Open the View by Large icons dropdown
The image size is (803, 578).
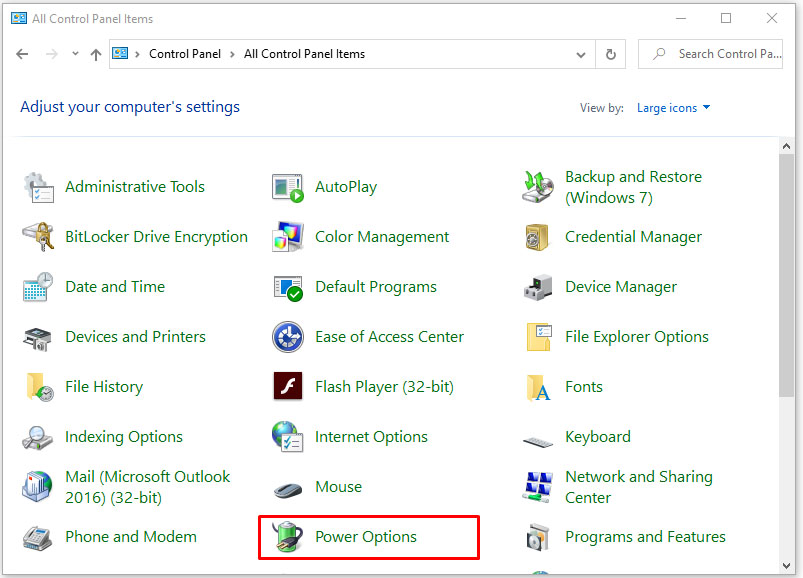click(x=673, y=108)
